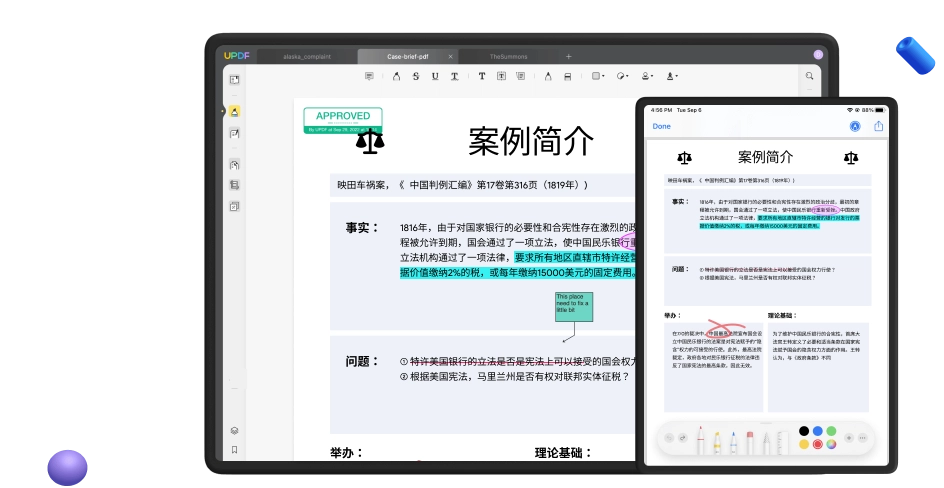Open the layers icon in left sidebar
The width and height of the screenshot is (944, 488).
click(x=234, y=431)
